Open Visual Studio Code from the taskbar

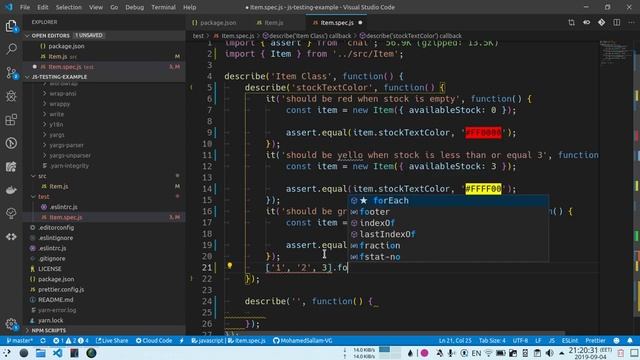(57, 353)
